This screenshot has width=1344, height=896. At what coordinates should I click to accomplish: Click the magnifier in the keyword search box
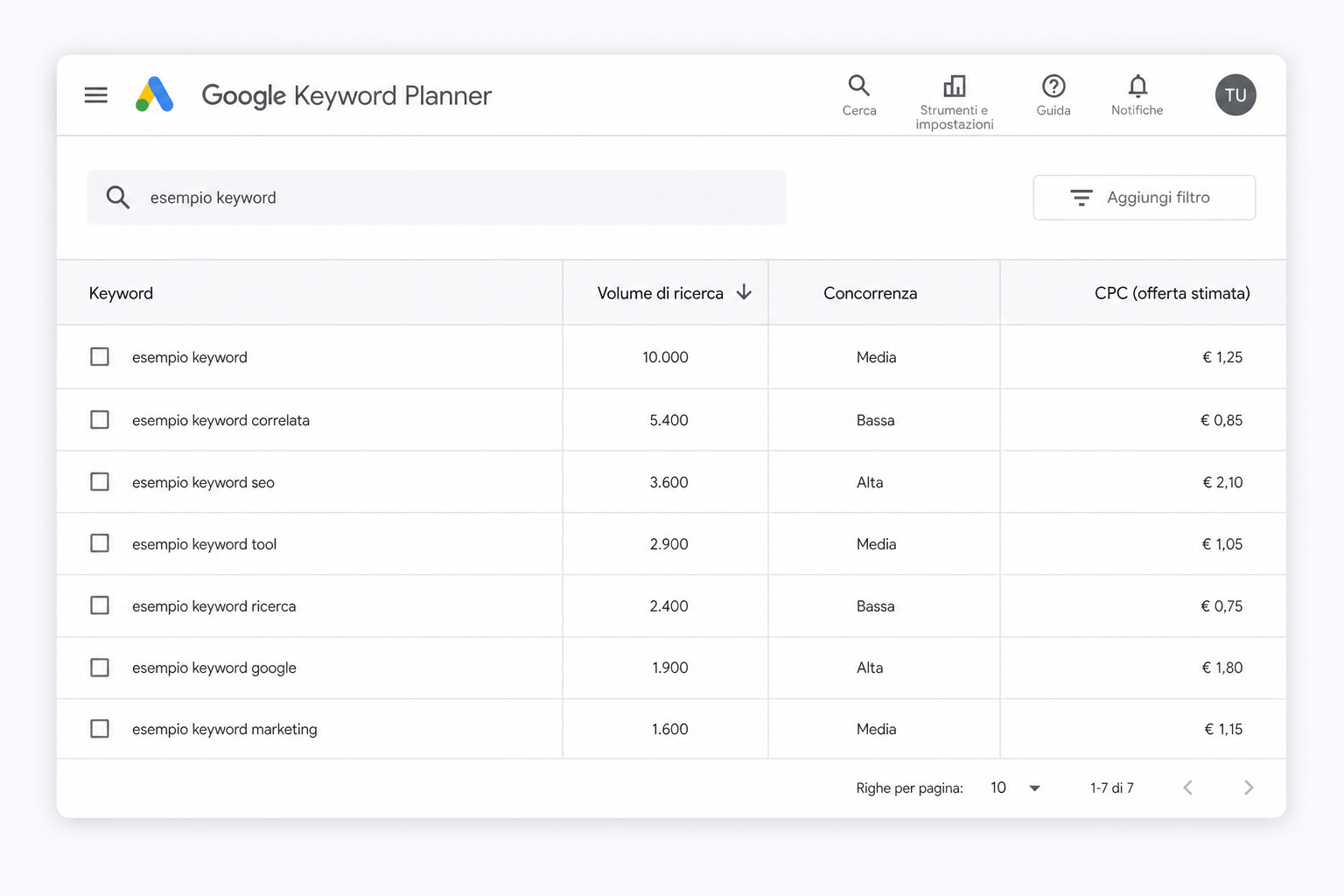click(x=118, y=198)
